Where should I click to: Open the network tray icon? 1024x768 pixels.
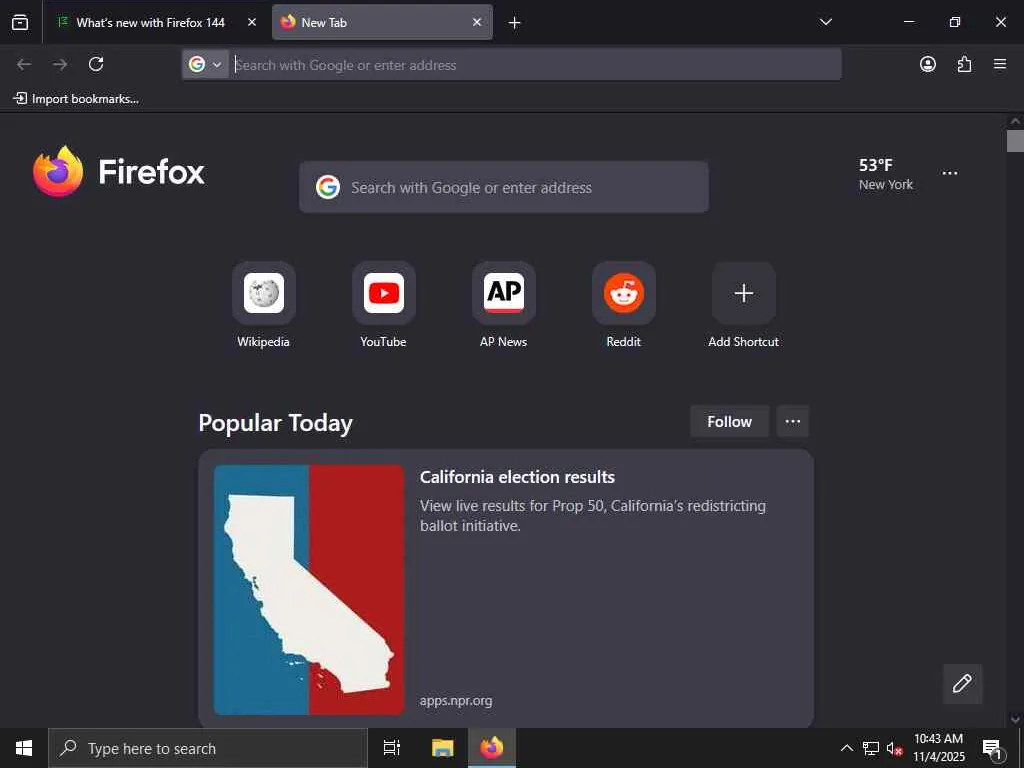[871, 748]
